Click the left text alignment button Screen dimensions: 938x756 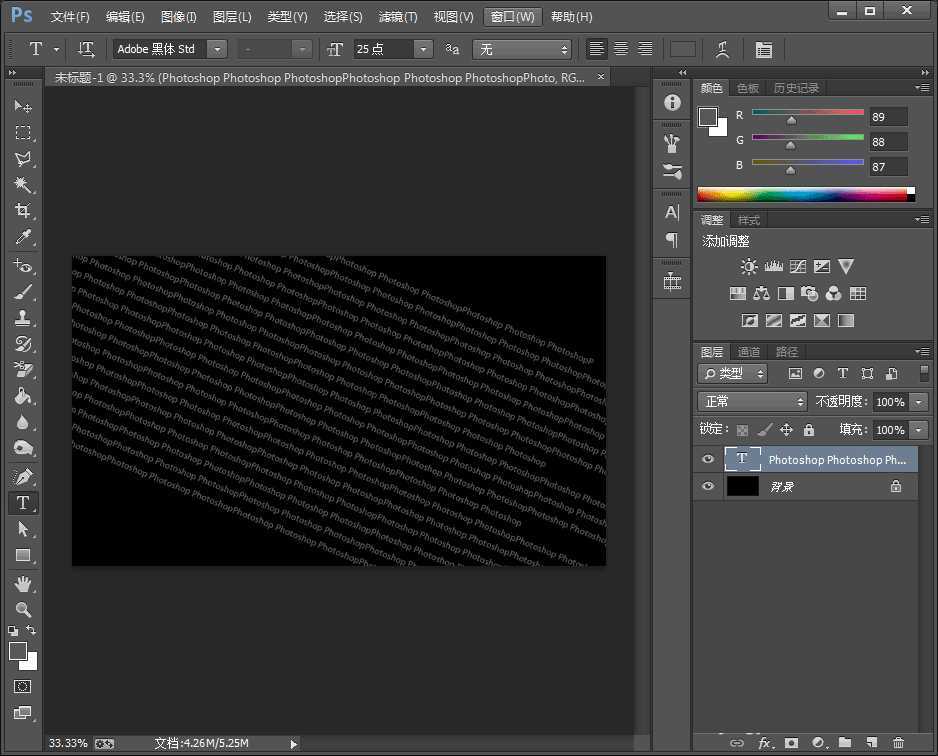pyautogui.click(x=595, y=48)
